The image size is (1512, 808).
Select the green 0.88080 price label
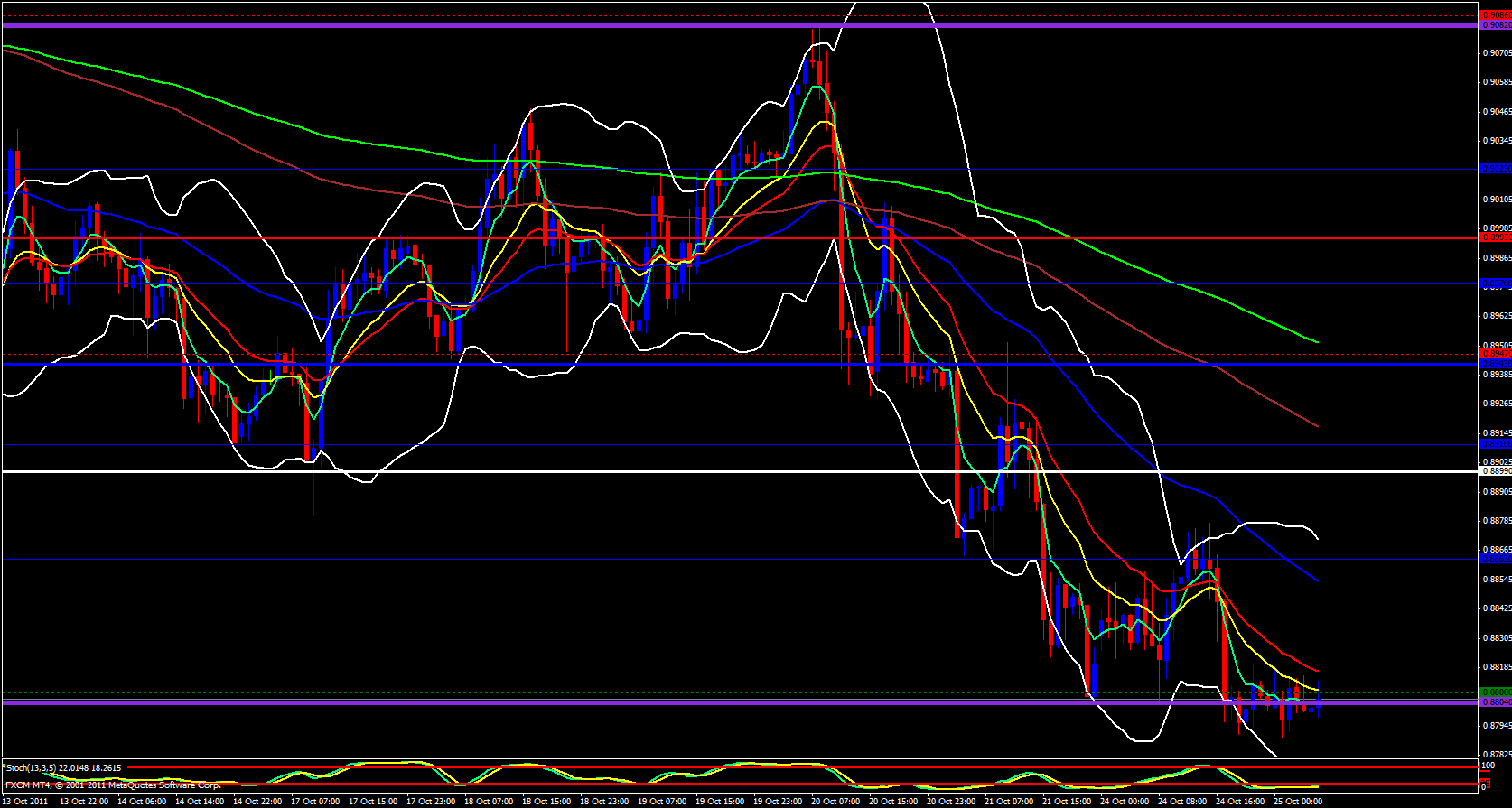click(x=1495, y=692)
